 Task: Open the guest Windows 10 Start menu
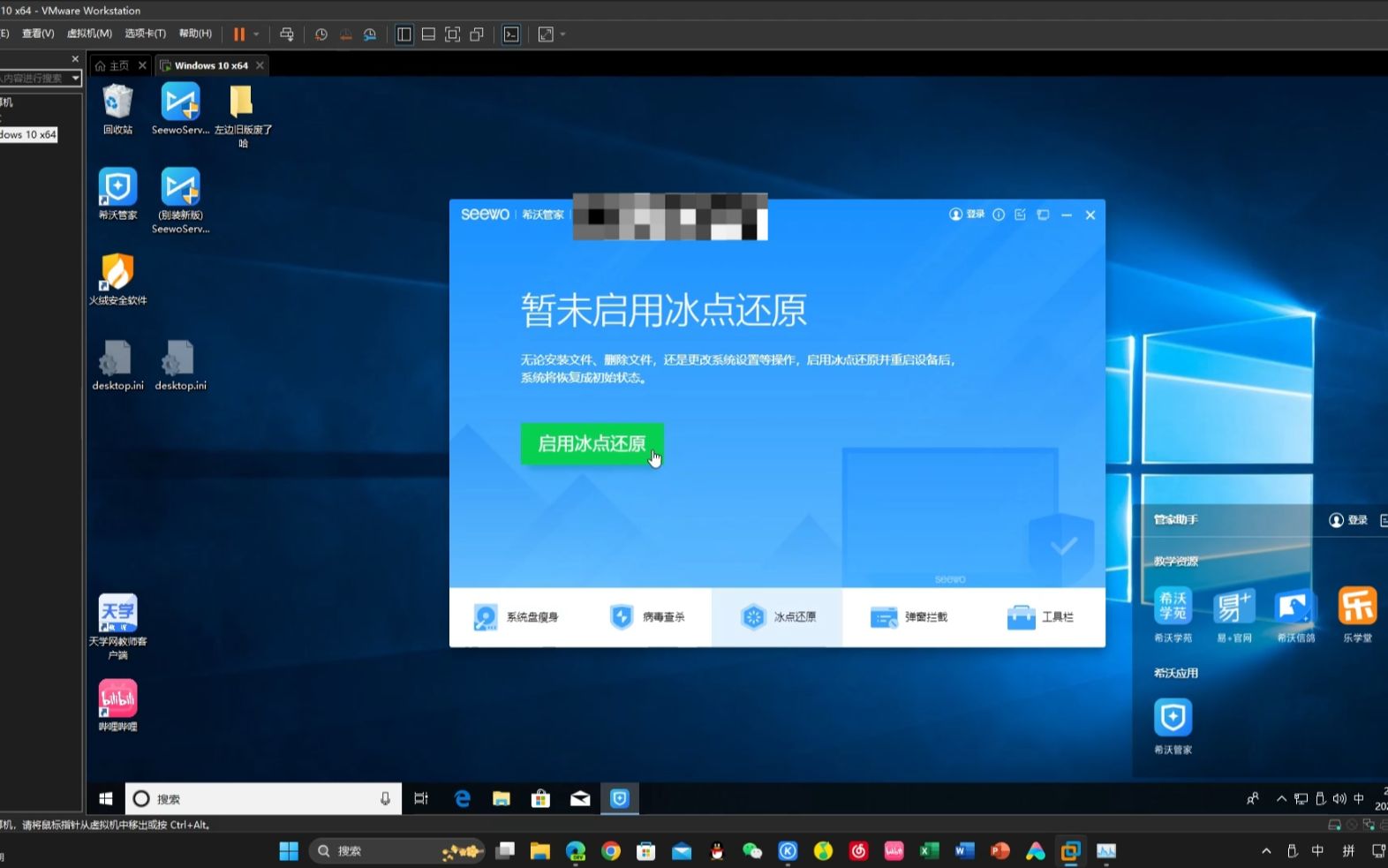point(105,799)
